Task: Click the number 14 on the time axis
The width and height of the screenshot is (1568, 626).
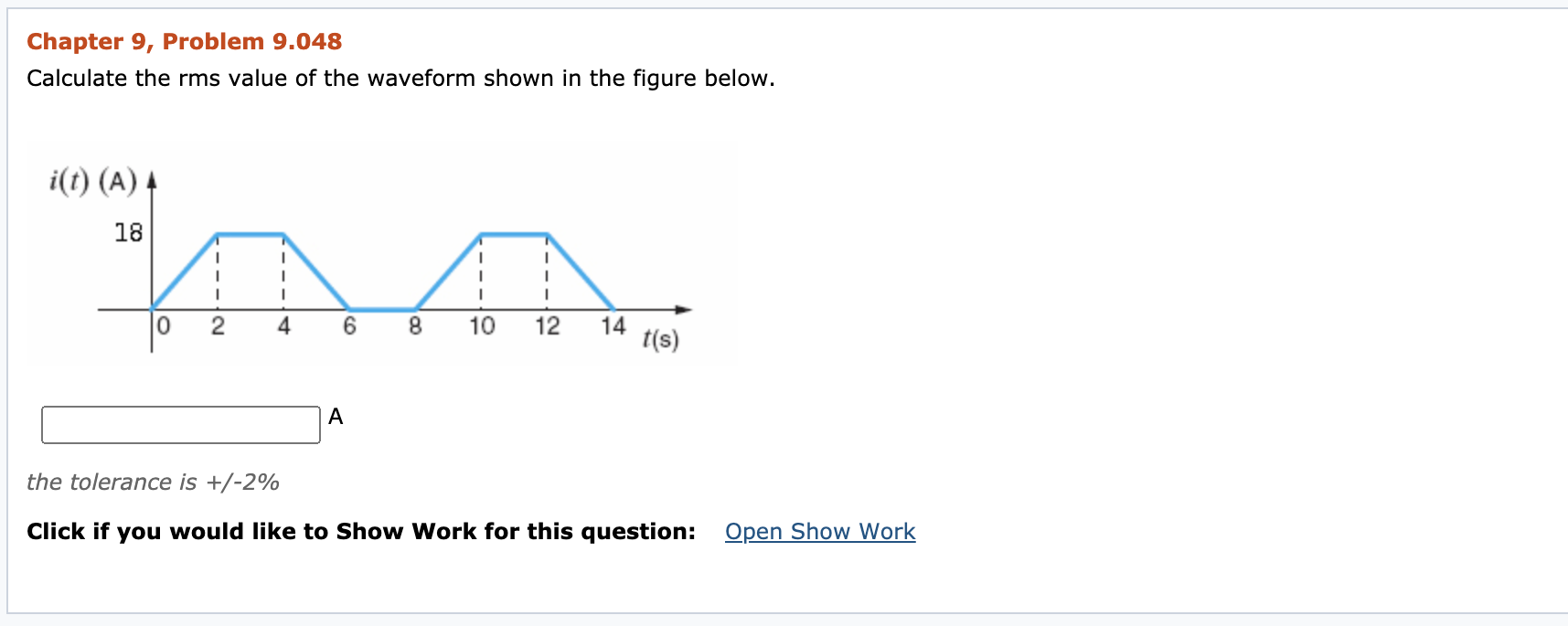Action: [613, 325]
